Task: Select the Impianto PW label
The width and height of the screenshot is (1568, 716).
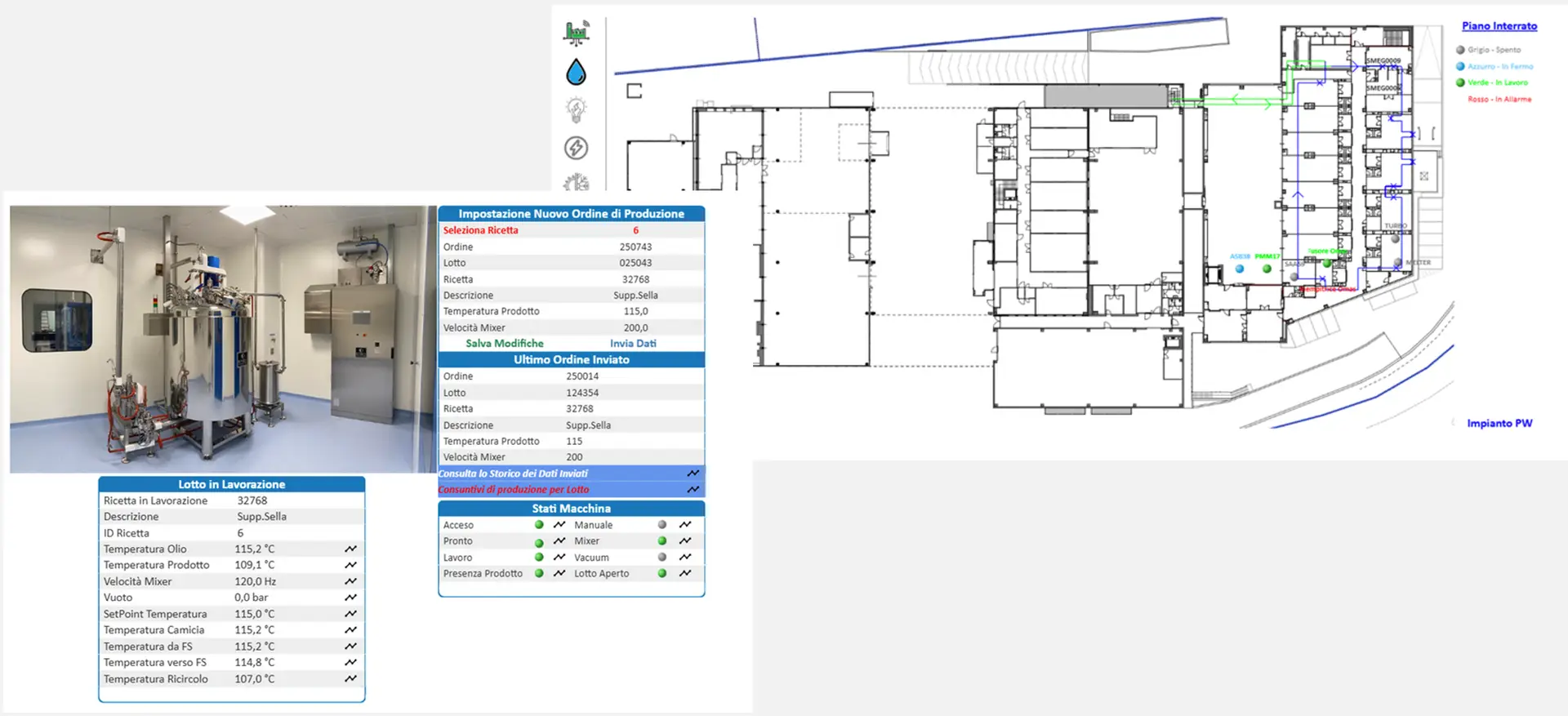Action: (x=1499, y=423)
